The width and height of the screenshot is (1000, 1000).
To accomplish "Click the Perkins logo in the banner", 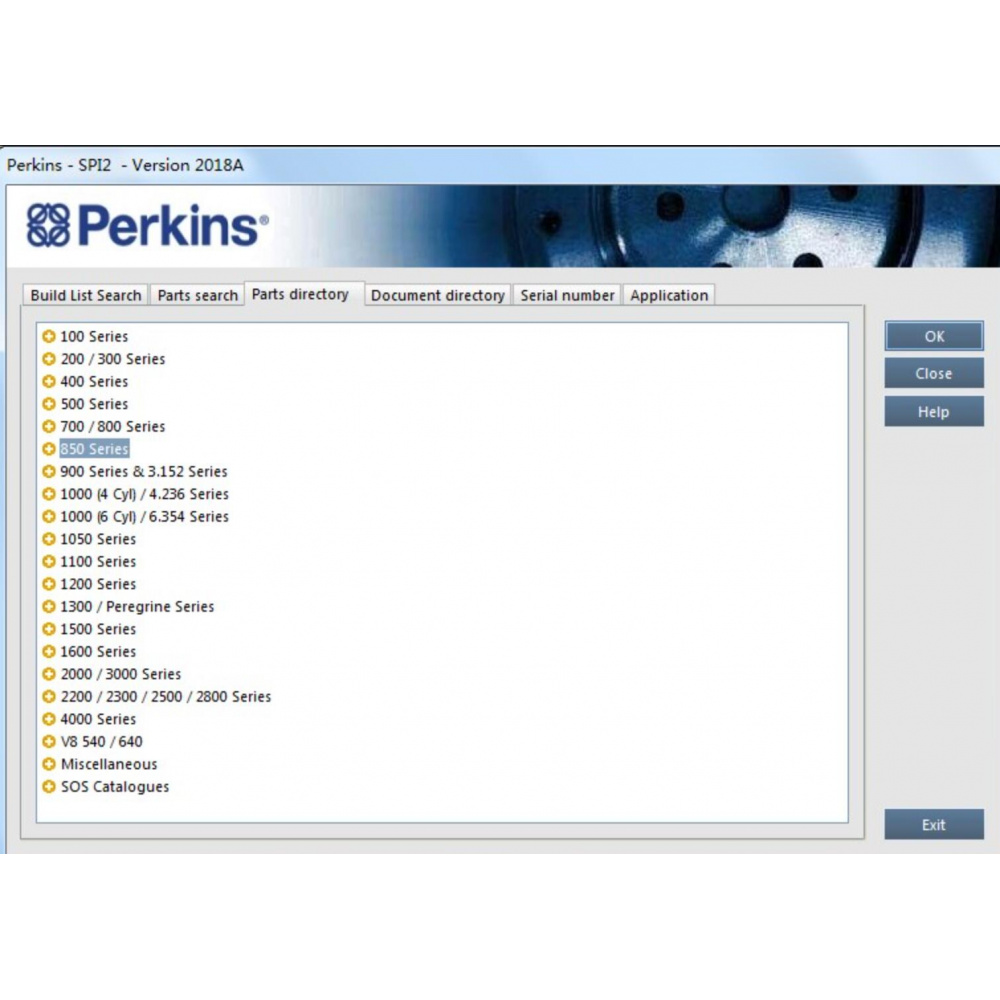I will pyautogui.click(x=147, y=225).
